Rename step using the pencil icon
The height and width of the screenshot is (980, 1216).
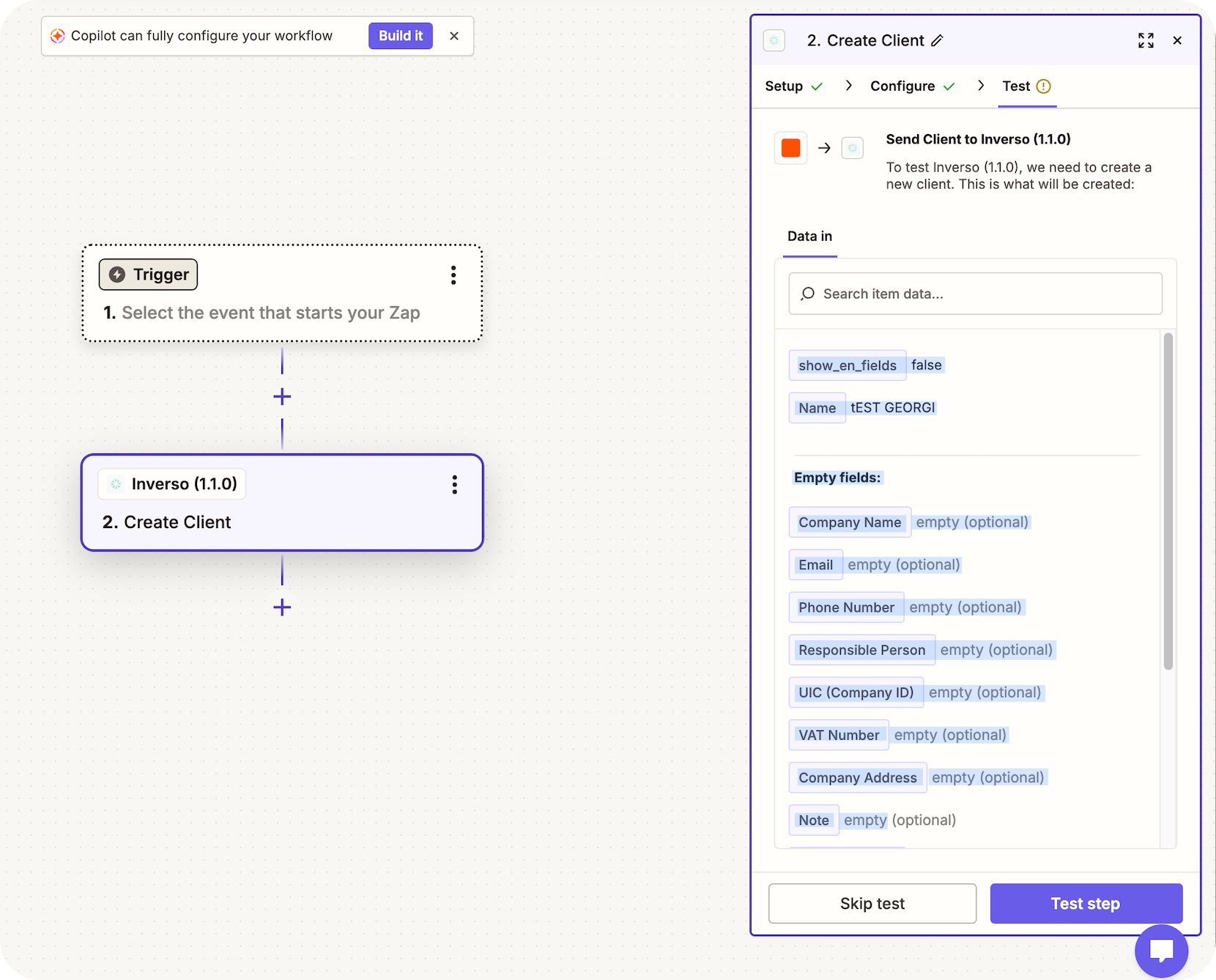click(x=938, y=41)
